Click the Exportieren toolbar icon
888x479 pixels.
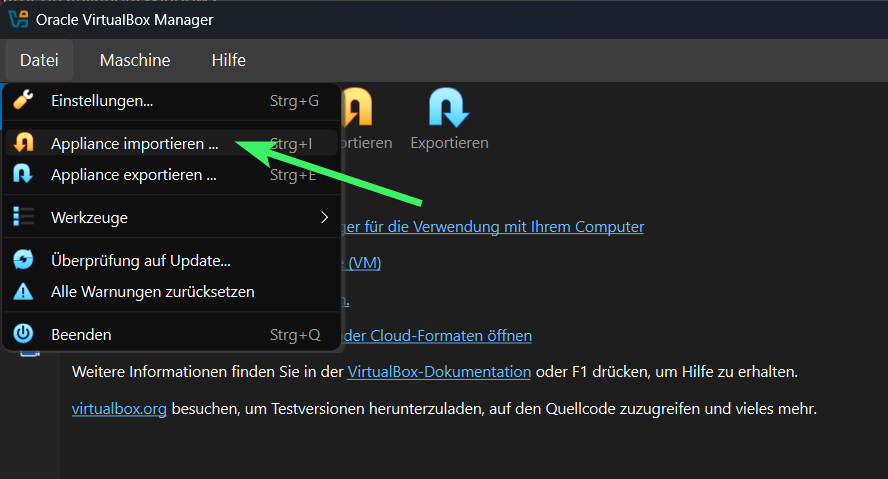pyautogui.click(x=449, y=108)
